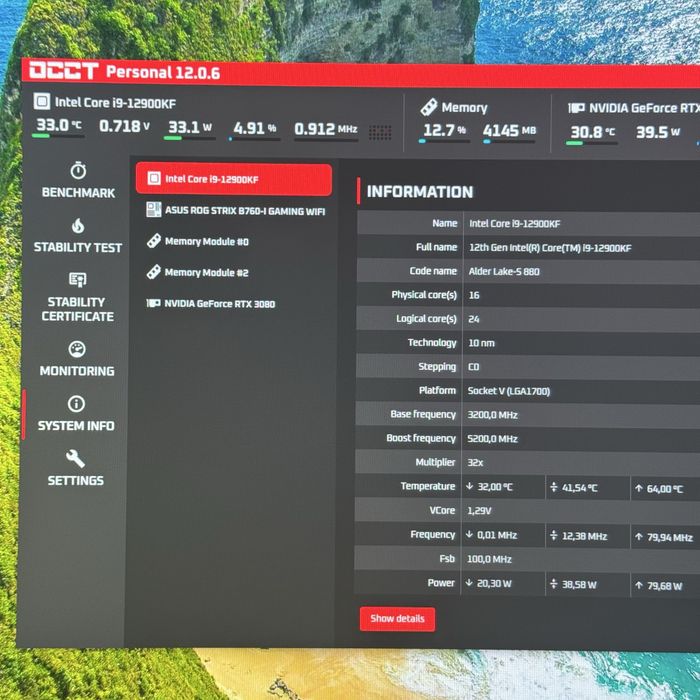Switch to MONITORING label
This screenshot has height=700, width=700.
77,371
